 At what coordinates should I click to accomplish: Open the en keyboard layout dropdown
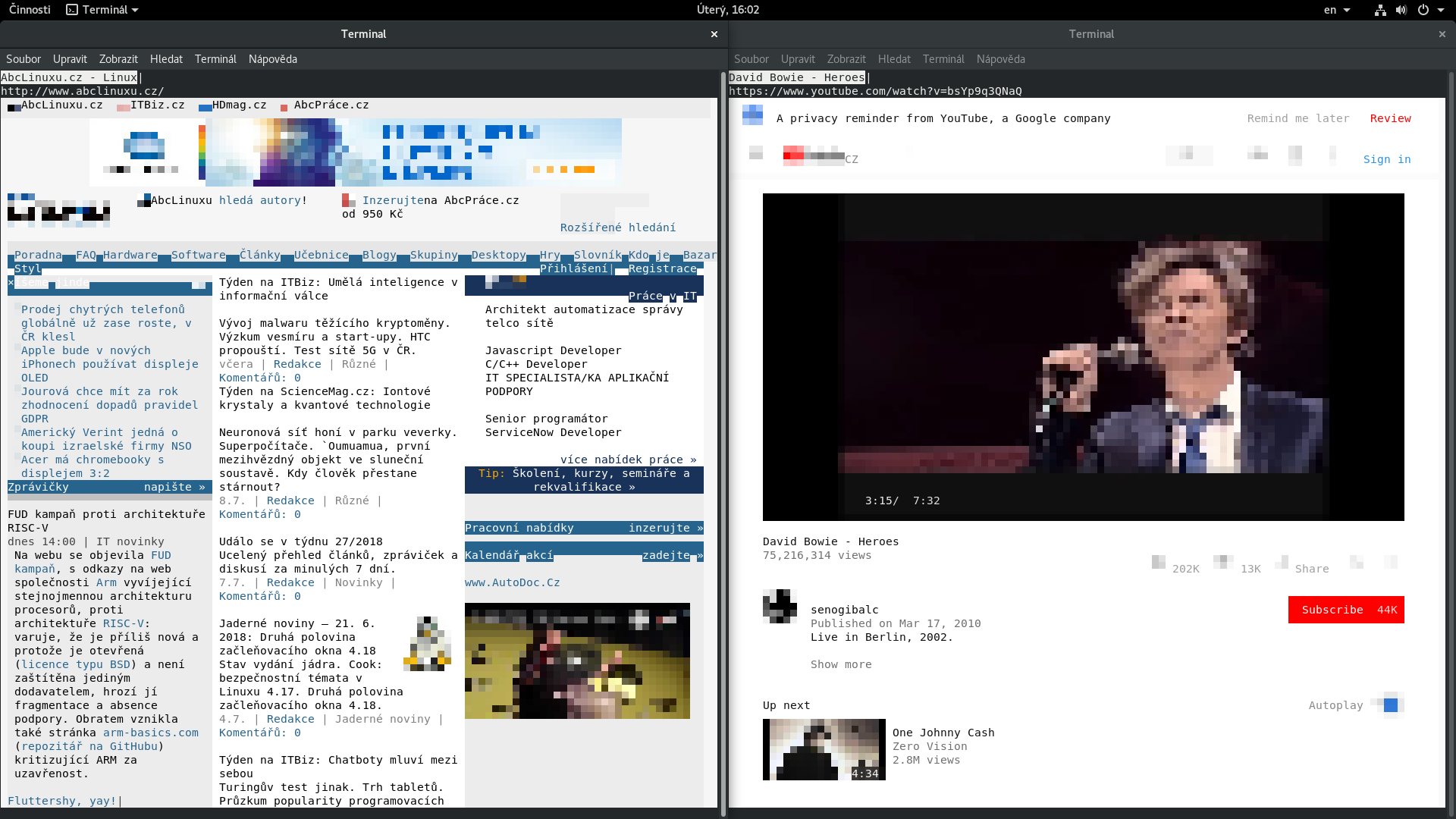coord(1337,10)
